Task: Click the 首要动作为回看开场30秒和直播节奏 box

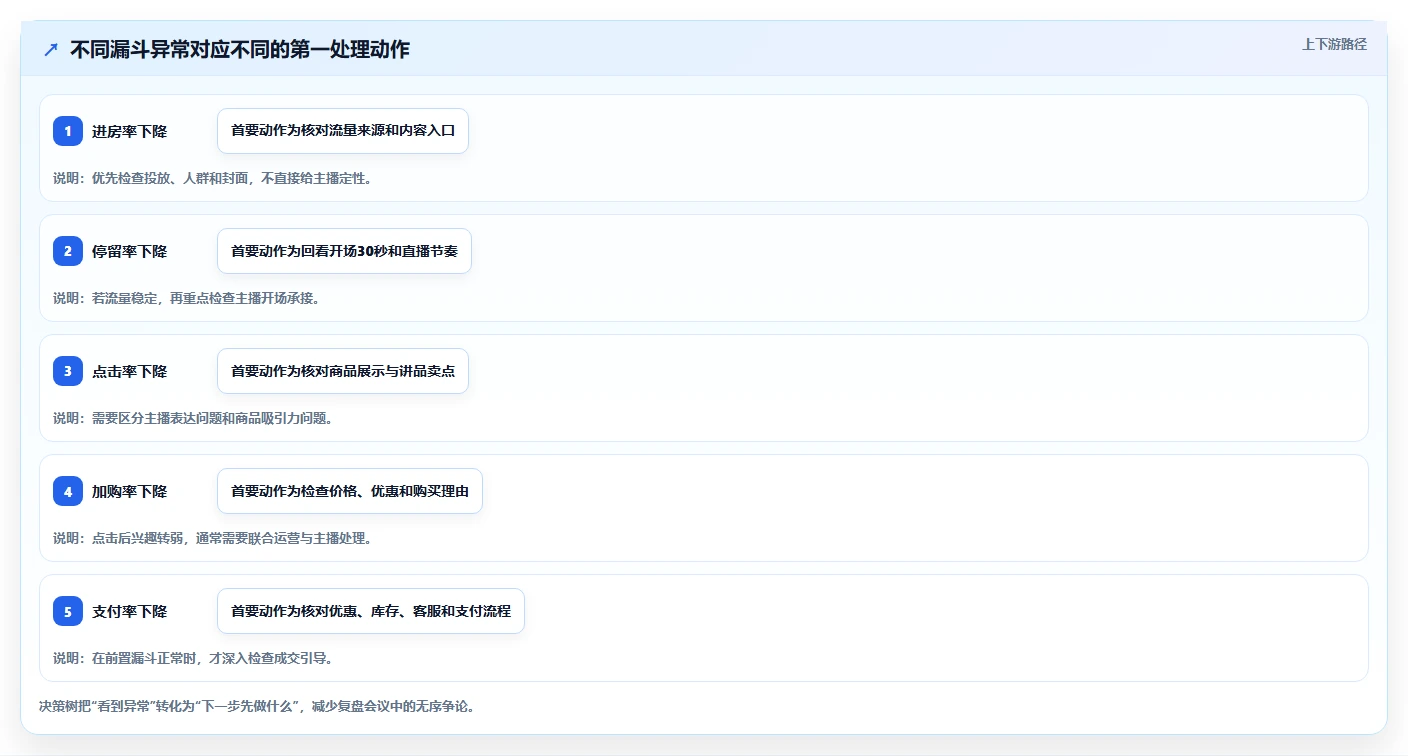Action: [344, 251]
